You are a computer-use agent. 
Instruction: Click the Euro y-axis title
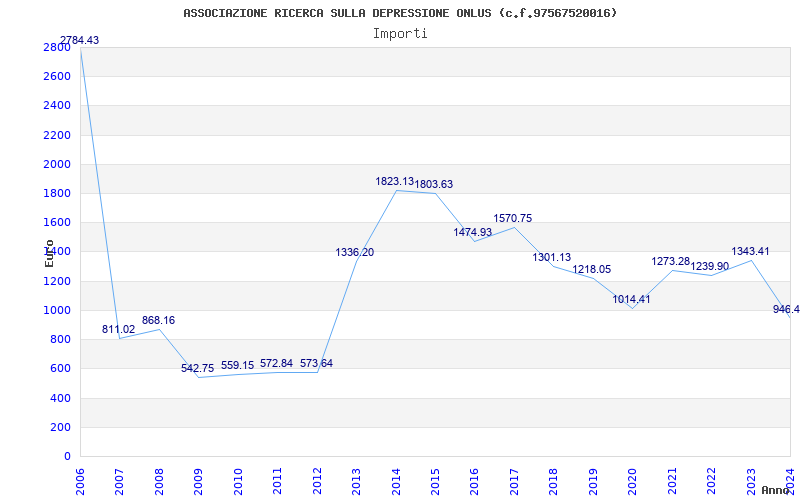pos(49,254)
